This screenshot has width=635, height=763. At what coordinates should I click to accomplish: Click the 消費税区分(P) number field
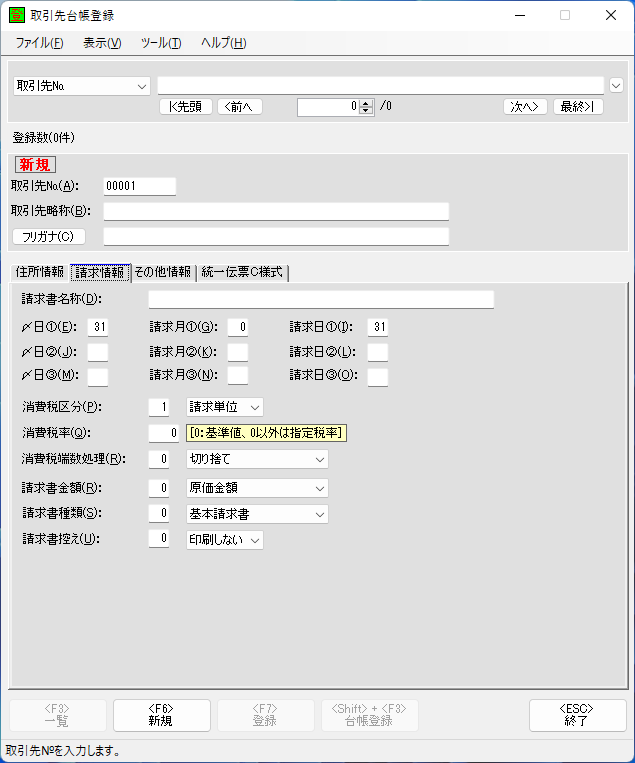pyautogui.click(x=159, y=407)
